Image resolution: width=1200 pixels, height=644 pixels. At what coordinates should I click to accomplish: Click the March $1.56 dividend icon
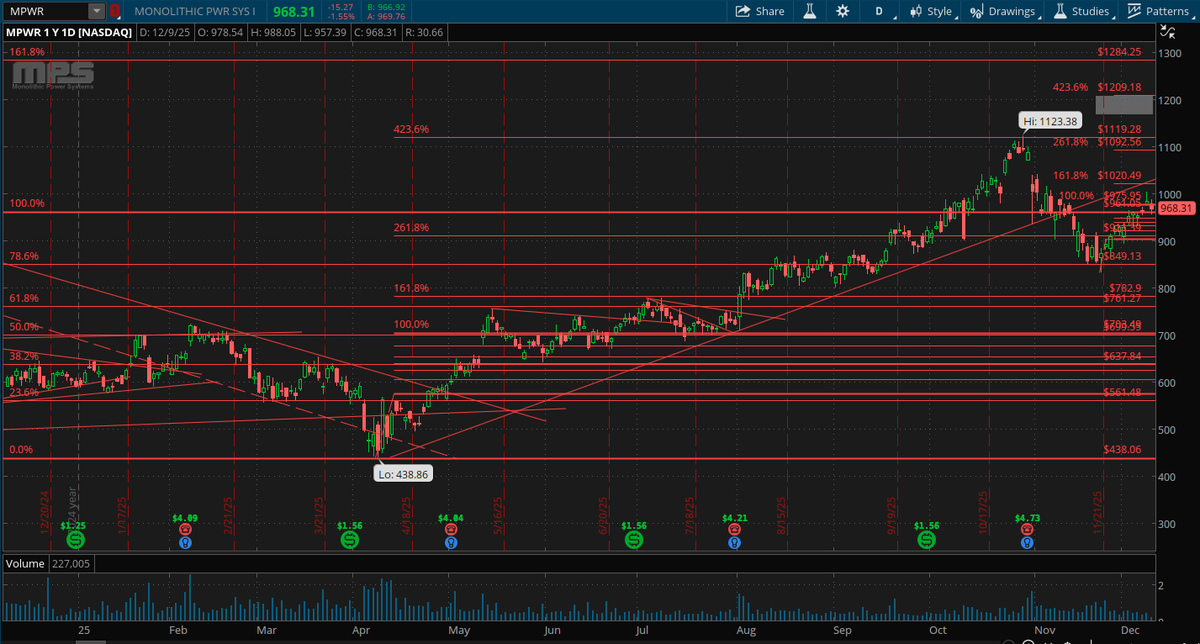pyautogui.click(x=349, y=539)
